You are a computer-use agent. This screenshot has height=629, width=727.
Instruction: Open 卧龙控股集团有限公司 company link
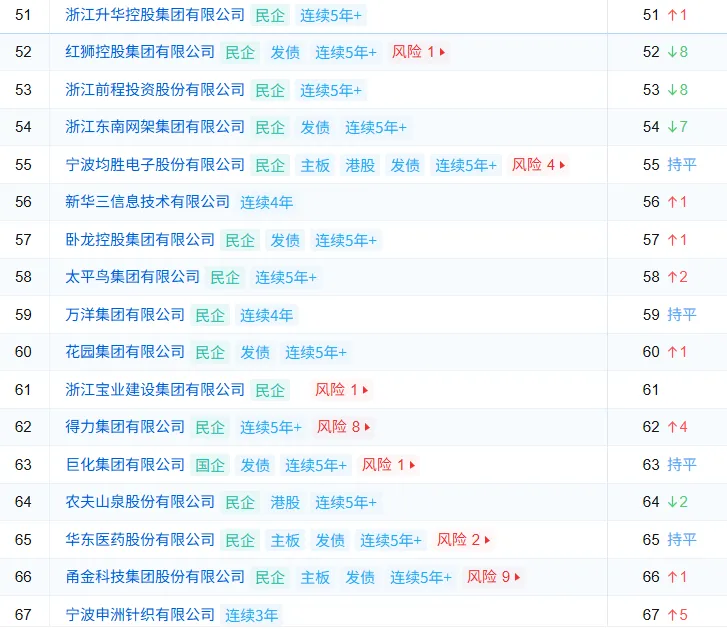coord(140,240)
